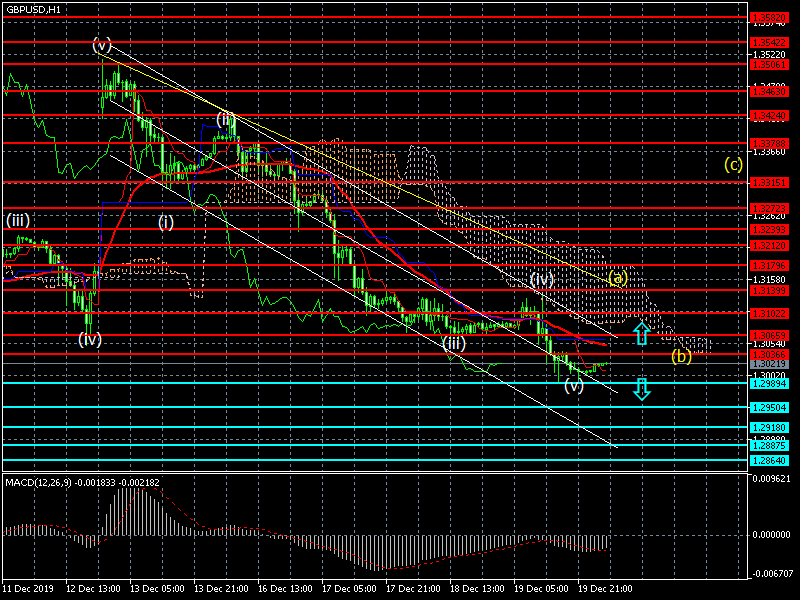Click the (iv) label under the 12 Dec low

pyautogui.click(x=90, y=339)
